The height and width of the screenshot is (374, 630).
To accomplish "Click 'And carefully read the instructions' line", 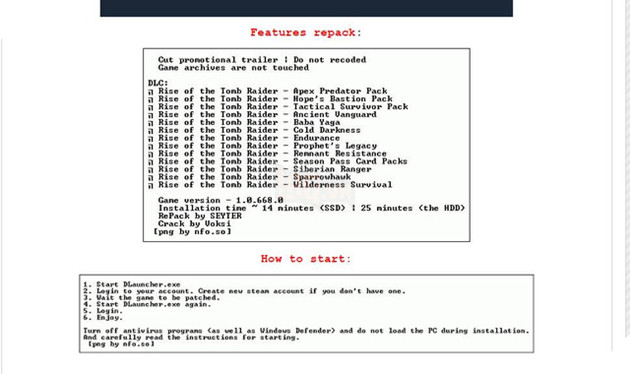I will tap(191, 337).
